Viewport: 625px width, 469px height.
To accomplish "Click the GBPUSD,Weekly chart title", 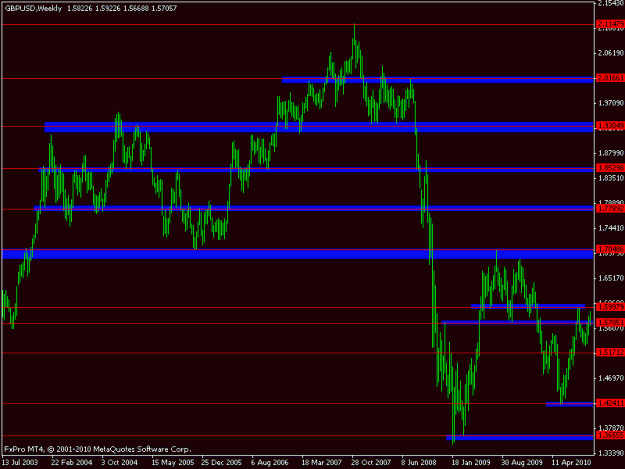I will pyautogui.click(x=33, y=8).
